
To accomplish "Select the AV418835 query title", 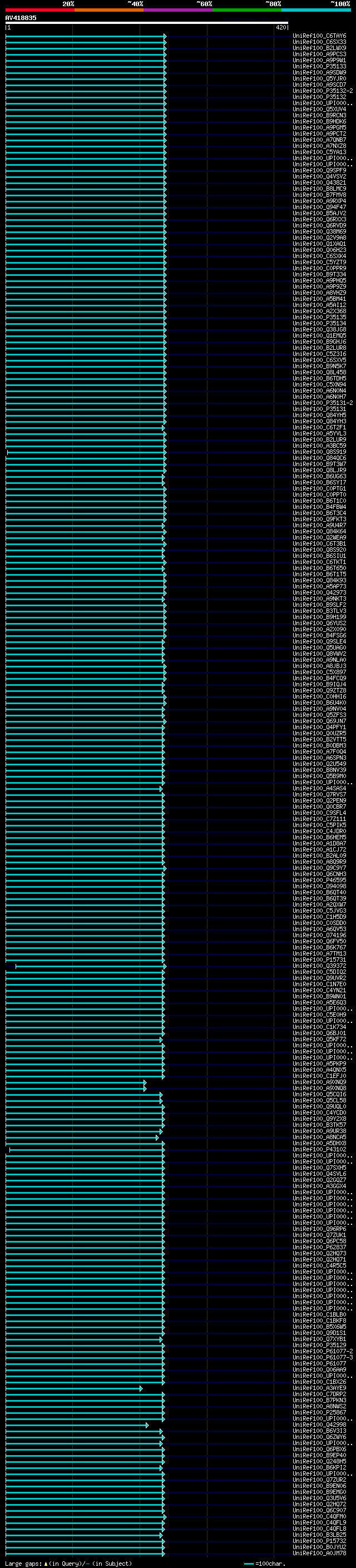I will click(21, 18).
